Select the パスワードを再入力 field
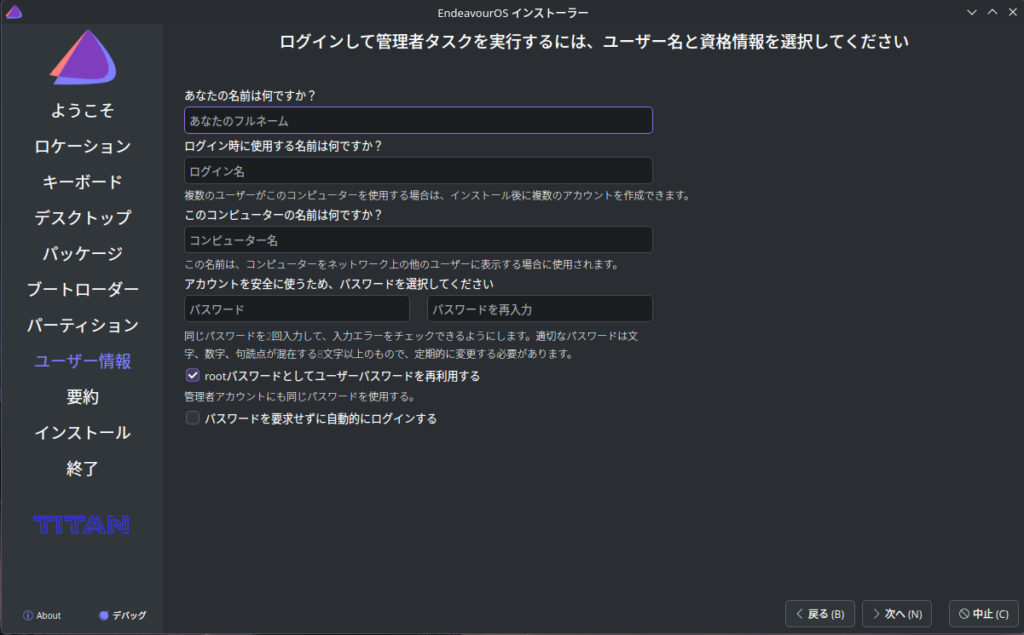1024x635 pixels. click(x=539, y=309)
